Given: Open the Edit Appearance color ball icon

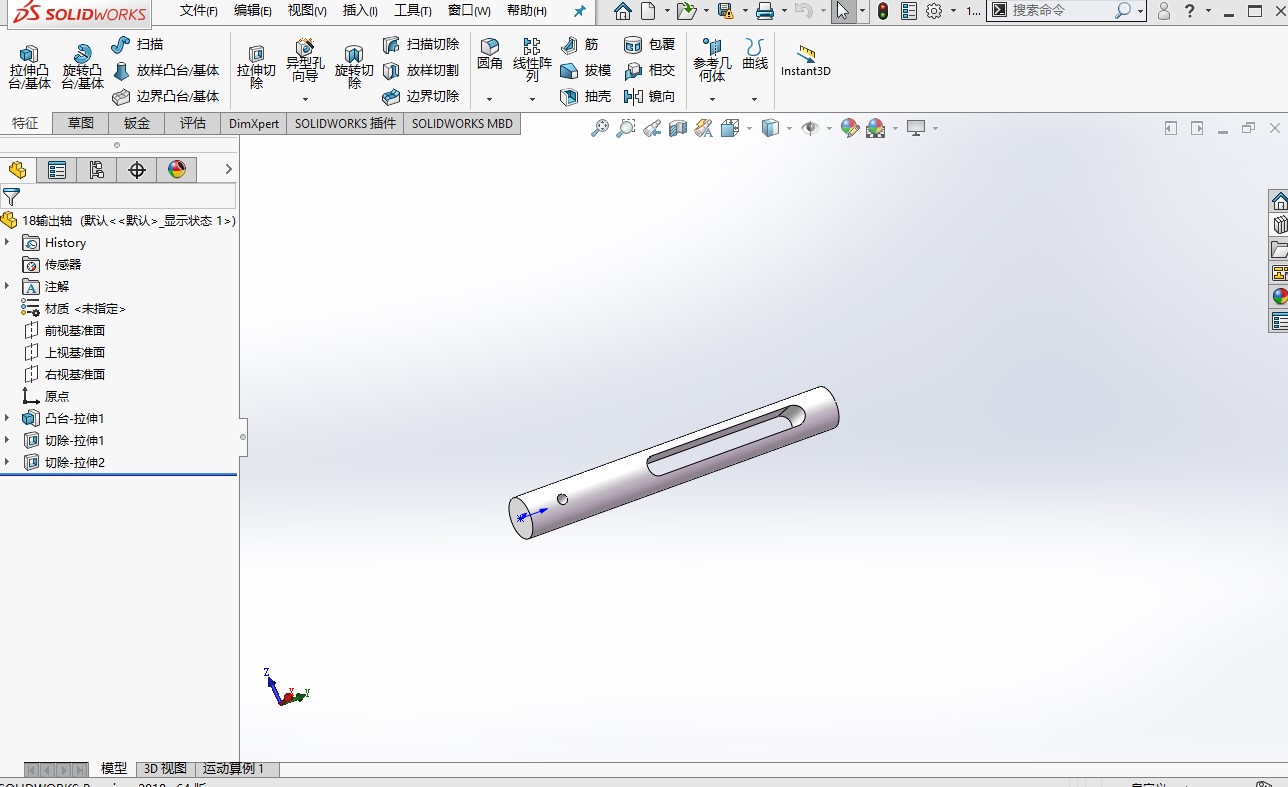Looking at the screenshot, I should pyautogui.click(x=850, y=128).
